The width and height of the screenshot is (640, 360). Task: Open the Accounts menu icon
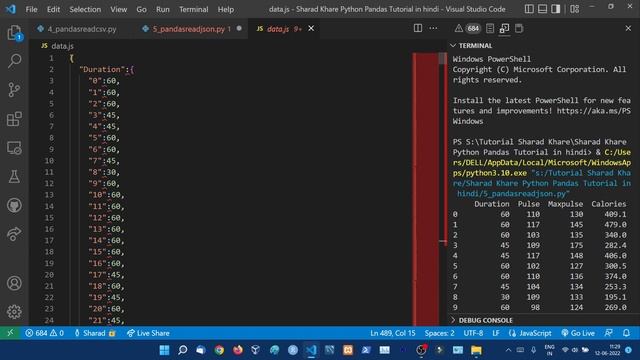14,283
